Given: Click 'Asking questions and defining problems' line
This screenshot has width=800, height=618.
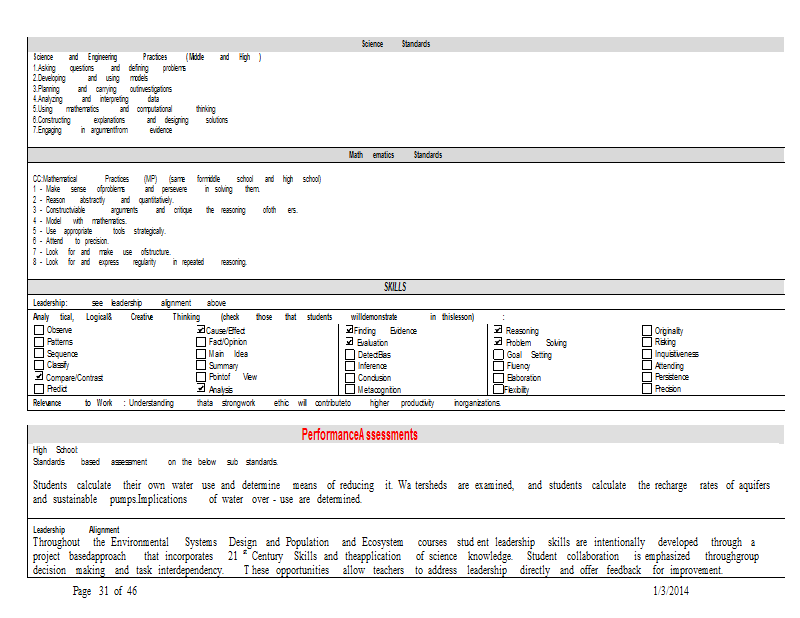Looking at the screenshot, I should click(x=109, y=68).
